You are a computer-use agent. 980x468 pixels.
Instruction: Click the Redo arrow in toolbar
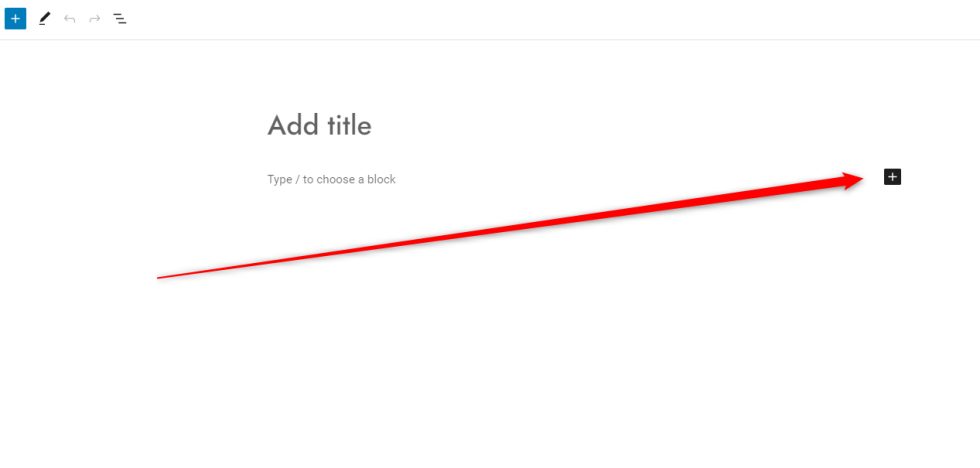click(94, 19)
